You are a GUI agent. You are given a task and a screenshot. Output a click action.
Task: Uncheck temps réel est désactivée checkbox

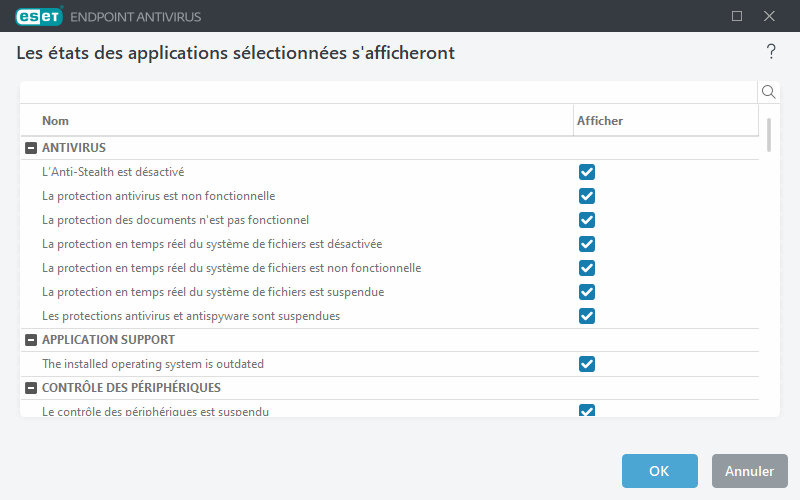(587, 244)
